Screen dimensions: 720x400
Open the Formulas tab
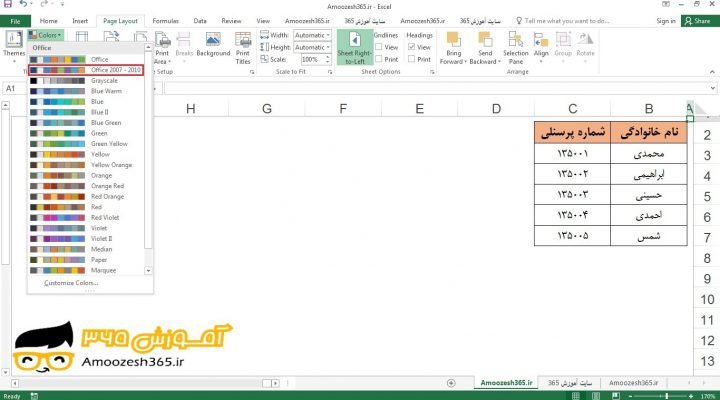165,21
